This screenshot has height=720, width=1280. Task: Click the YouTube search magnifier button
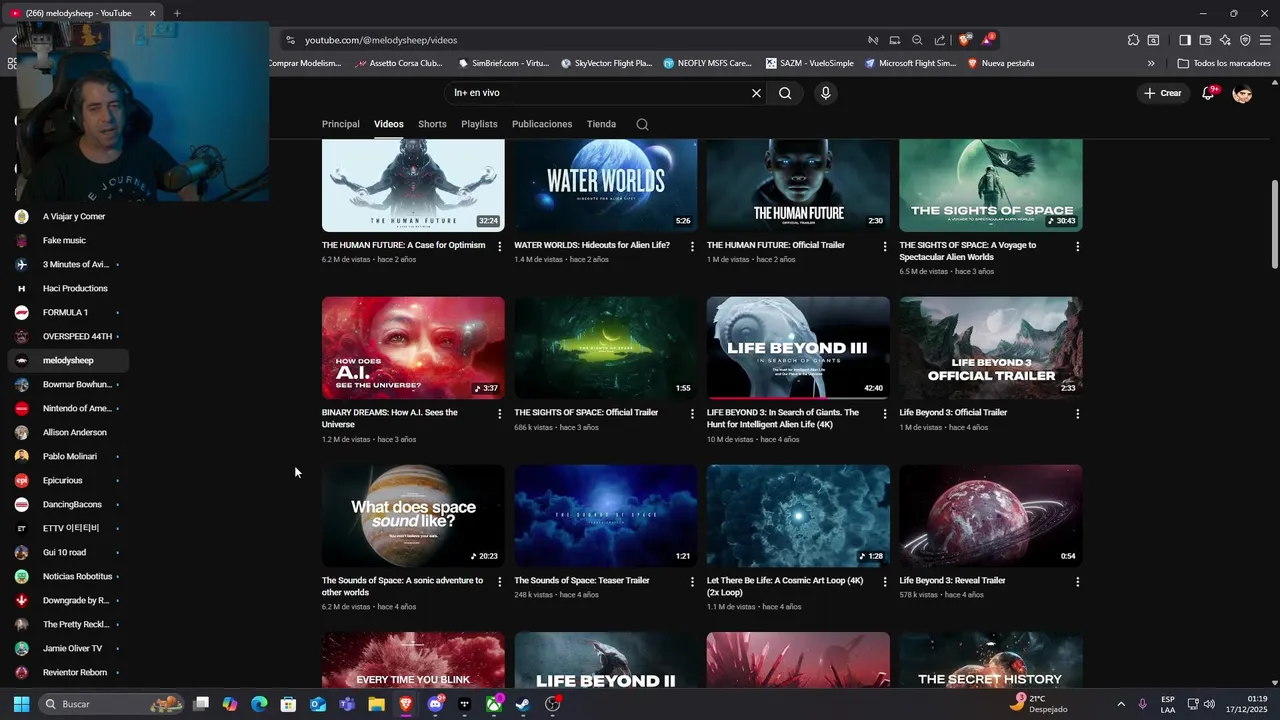(785, 93)
